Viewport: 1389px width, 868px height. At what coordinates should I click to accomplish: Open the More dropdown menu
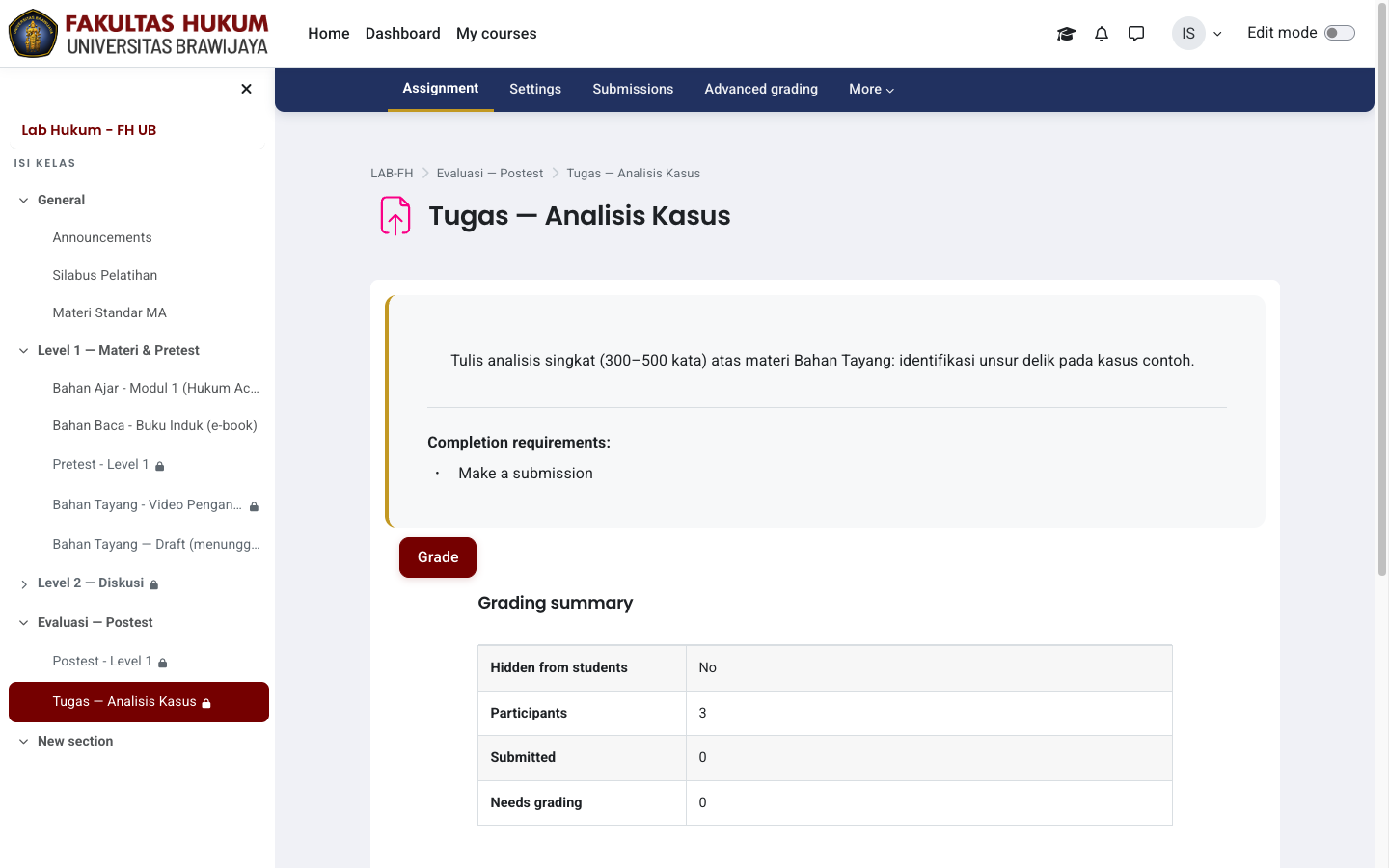[872, 89]
